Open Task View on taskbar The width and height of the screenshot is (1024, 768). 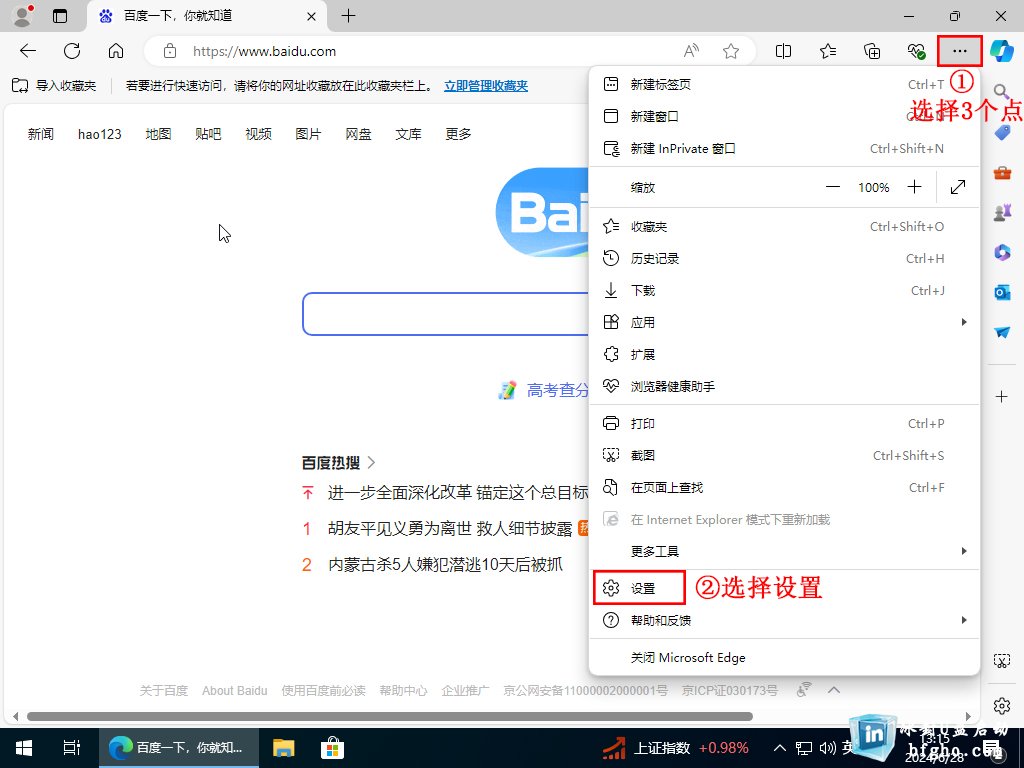(71, 748)
